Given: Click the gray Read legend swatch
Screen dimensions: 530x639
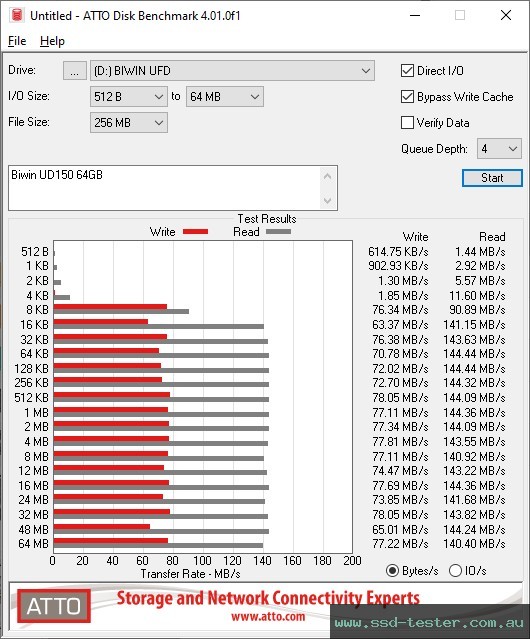Looking at the screenshot, I should [278, 231].
